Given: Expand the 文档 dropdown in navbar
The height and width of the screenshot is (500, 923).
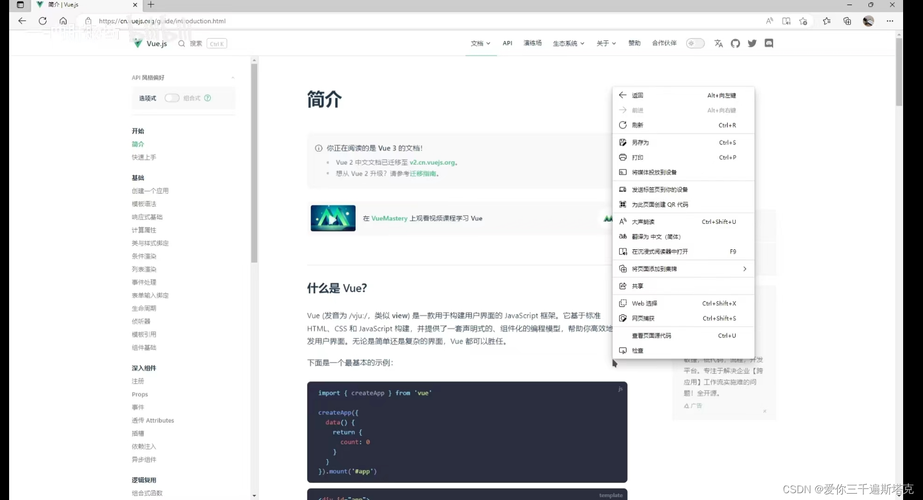Looking at the screenshot, I should [480, 44].
